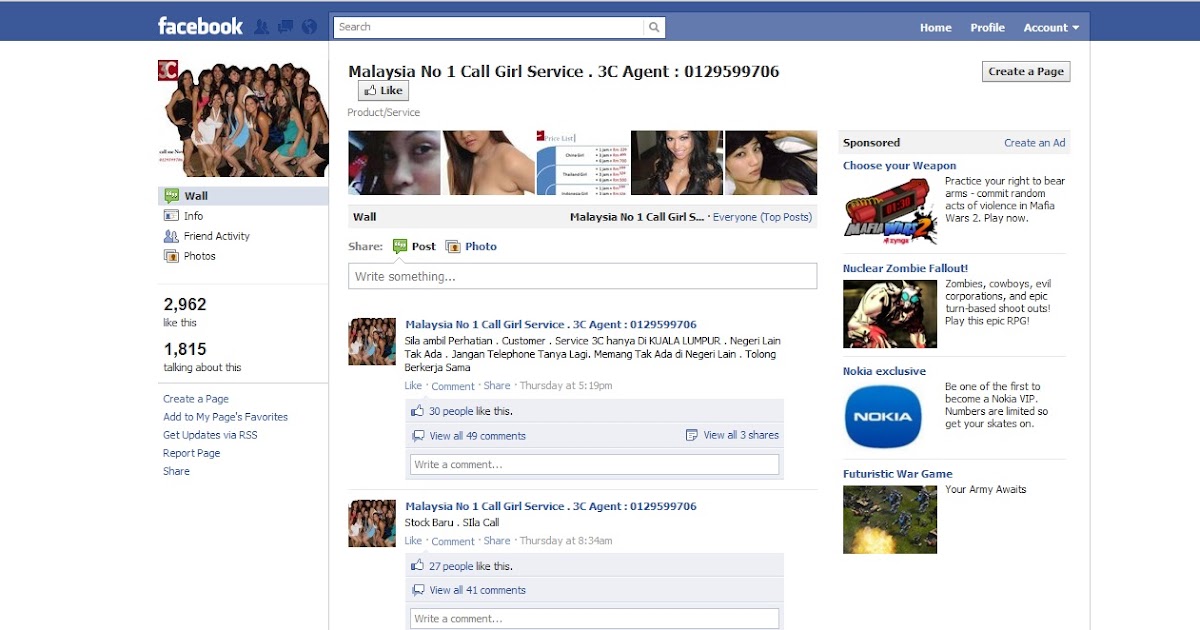Viewport: 1200px width, 630px height.
Task: Click the shares icon beside View all 3 shares
Action: coord(692,435)
